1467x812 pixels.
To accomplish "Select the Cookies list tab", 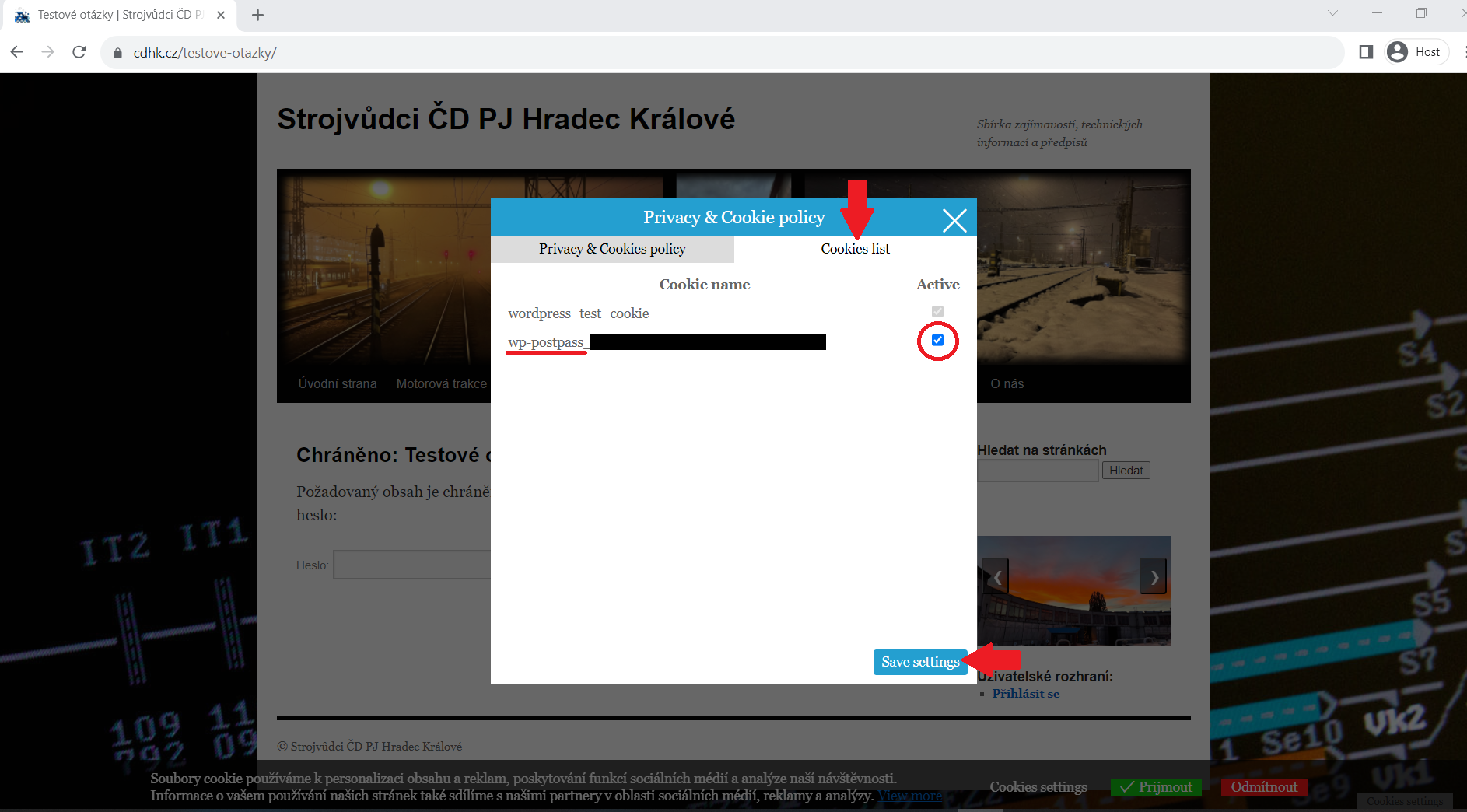I will pyautogui.click(x=855, y=249).
